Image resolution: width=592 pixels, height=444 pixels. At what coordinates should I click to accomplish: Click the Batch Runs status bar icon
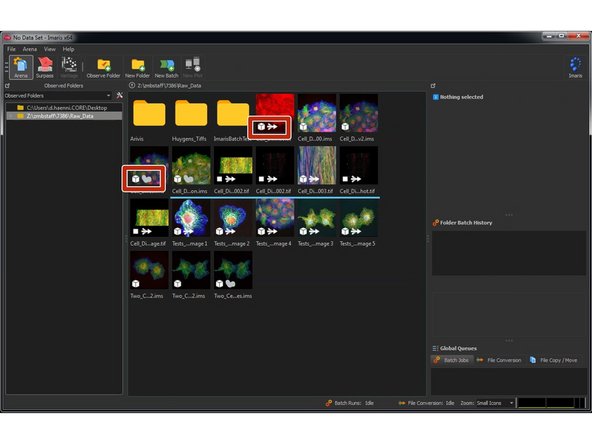pyautogui.click(x=328, y=403)
